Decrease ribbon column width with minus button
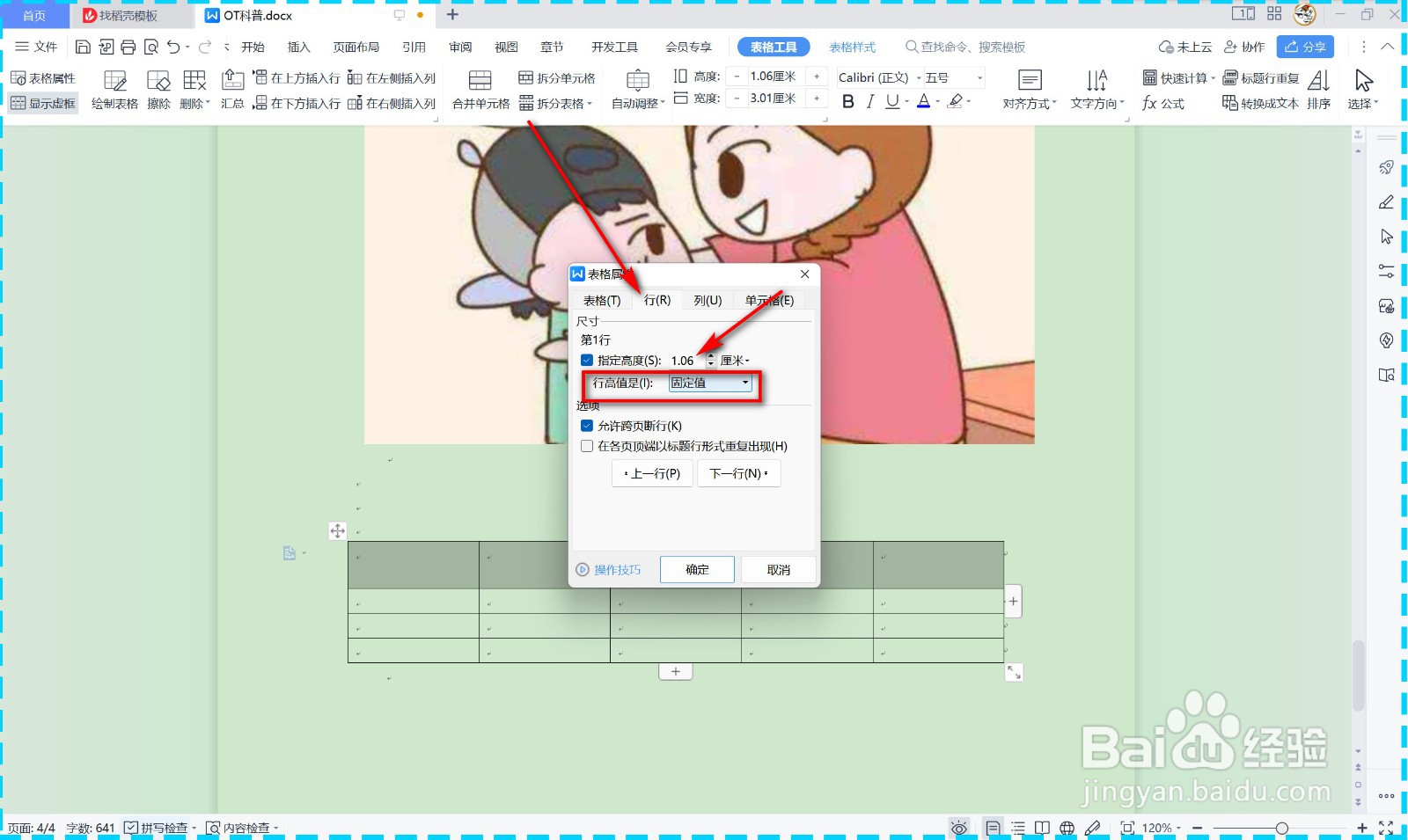Screen dimensions: 1408x840 pyautogui.click(x=737, y=99)
